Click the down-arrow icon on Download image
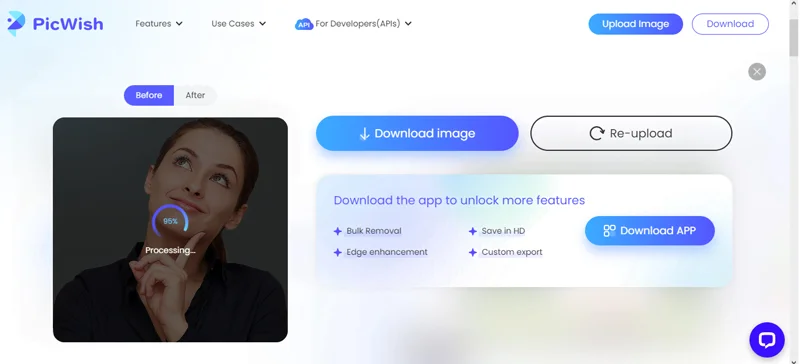This screenshot has width=800, height=364. [x=364, y=134]
